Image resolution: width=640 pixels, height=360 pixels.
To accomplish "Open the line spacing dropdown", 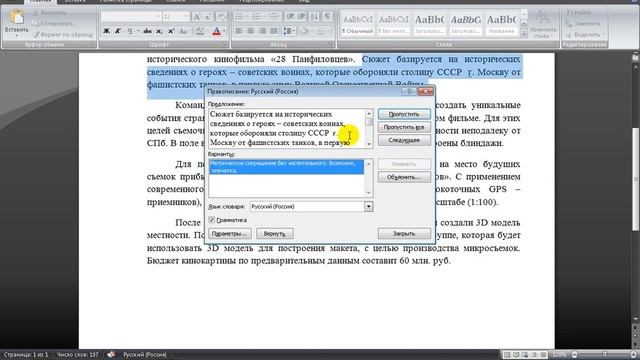I will pos(289,31).
